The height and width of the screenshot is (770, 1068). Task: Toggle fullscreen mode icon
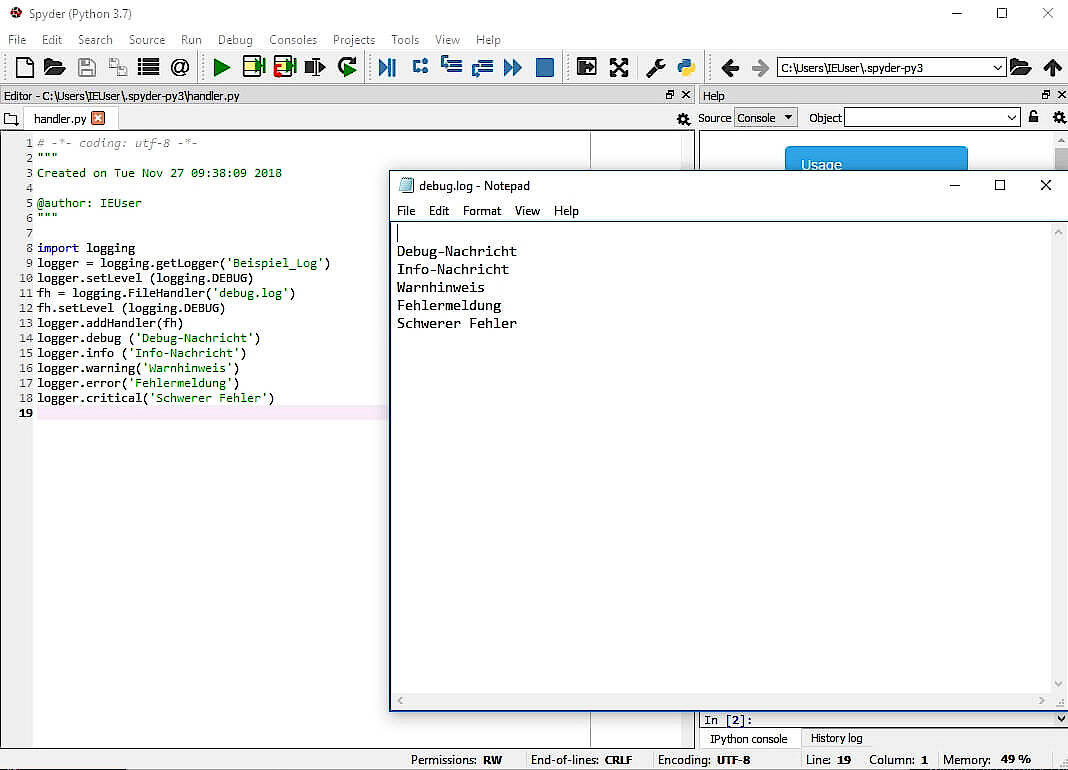coord(618,67)
